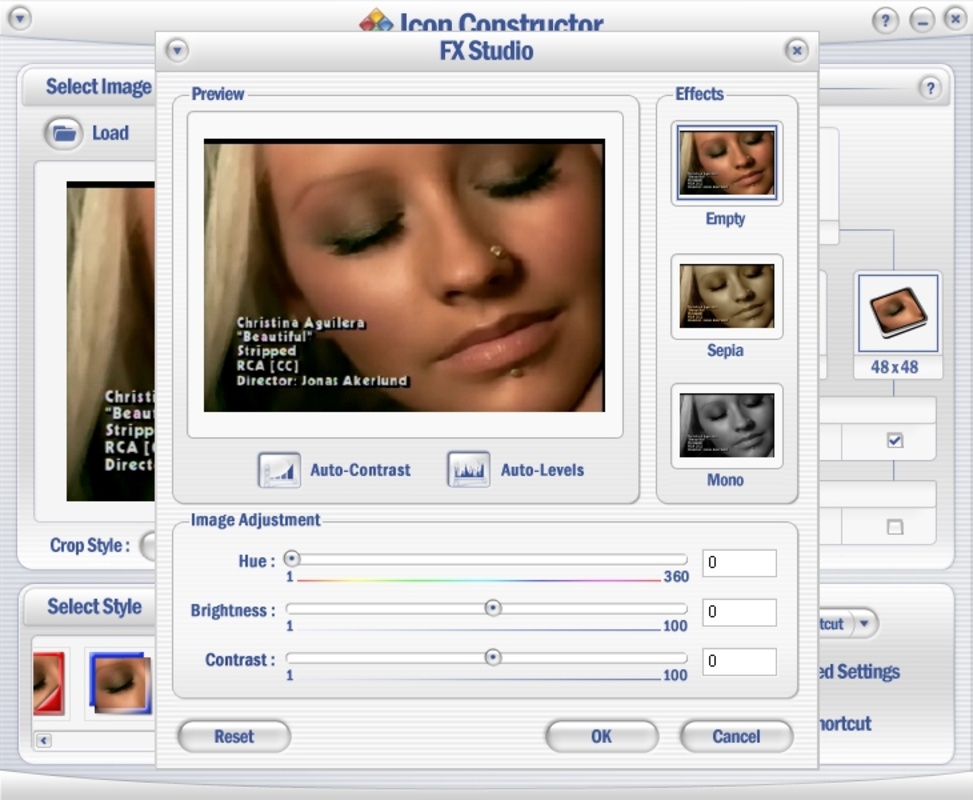Uncheck the checked option checkbox
973x800 pixels.
point(895,441)
